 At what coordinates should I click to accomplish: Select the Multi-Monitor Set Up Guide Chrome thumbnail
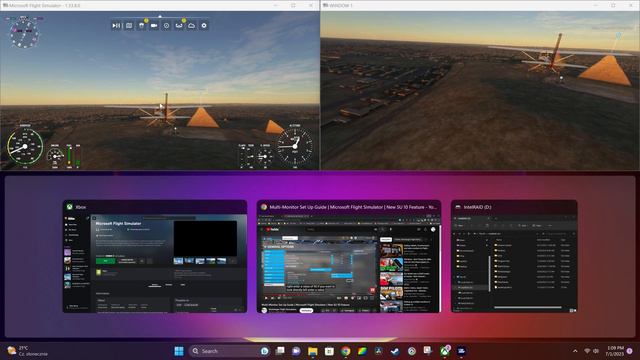coord(349,256)
